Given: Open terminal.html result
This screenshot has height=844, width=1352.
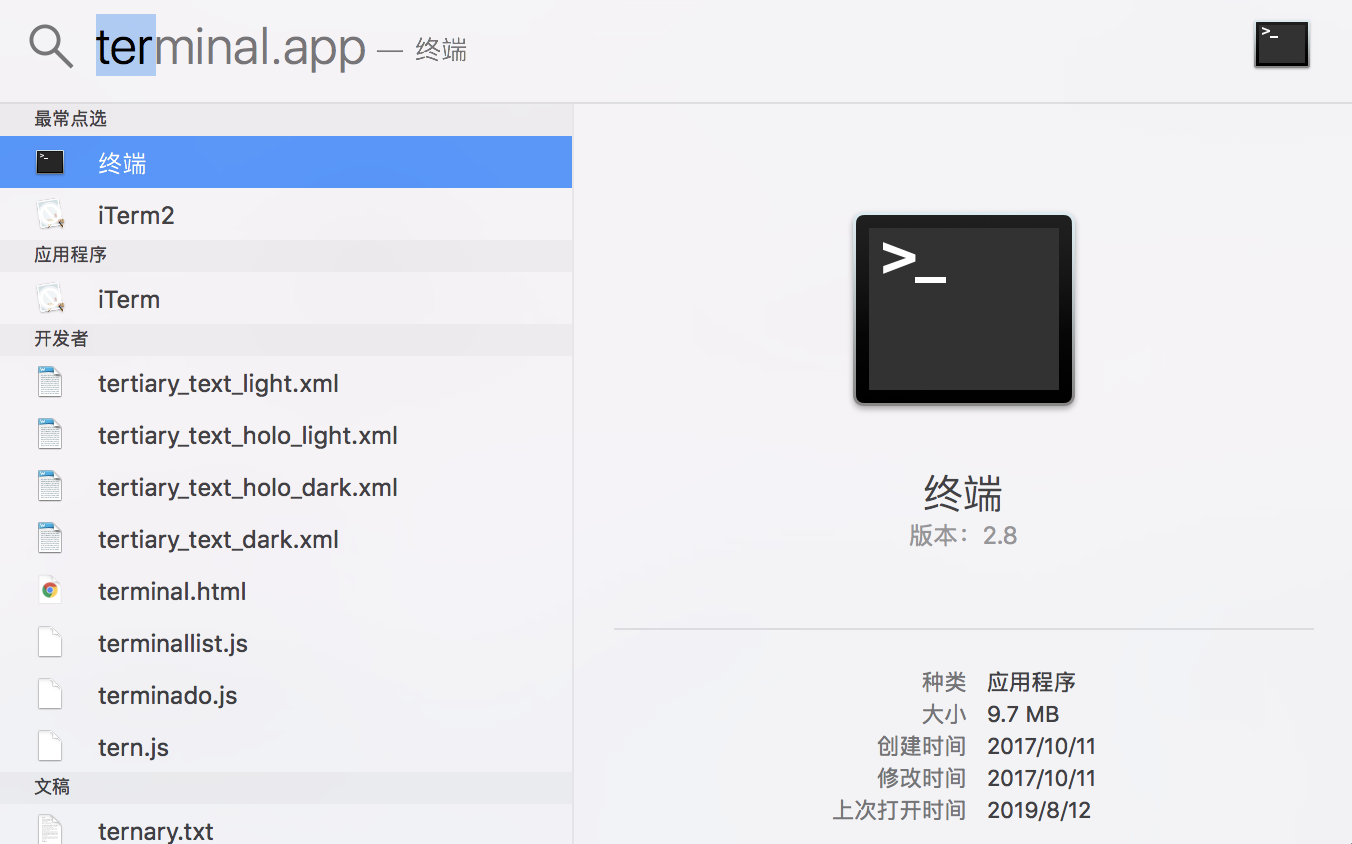Looking at the screenshot, I should (x=286, y=590).
